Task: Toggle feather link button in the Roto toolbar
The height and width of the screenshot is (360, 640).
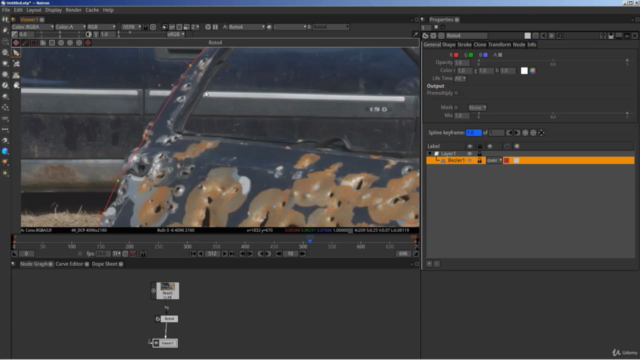Action: (25, 42)
